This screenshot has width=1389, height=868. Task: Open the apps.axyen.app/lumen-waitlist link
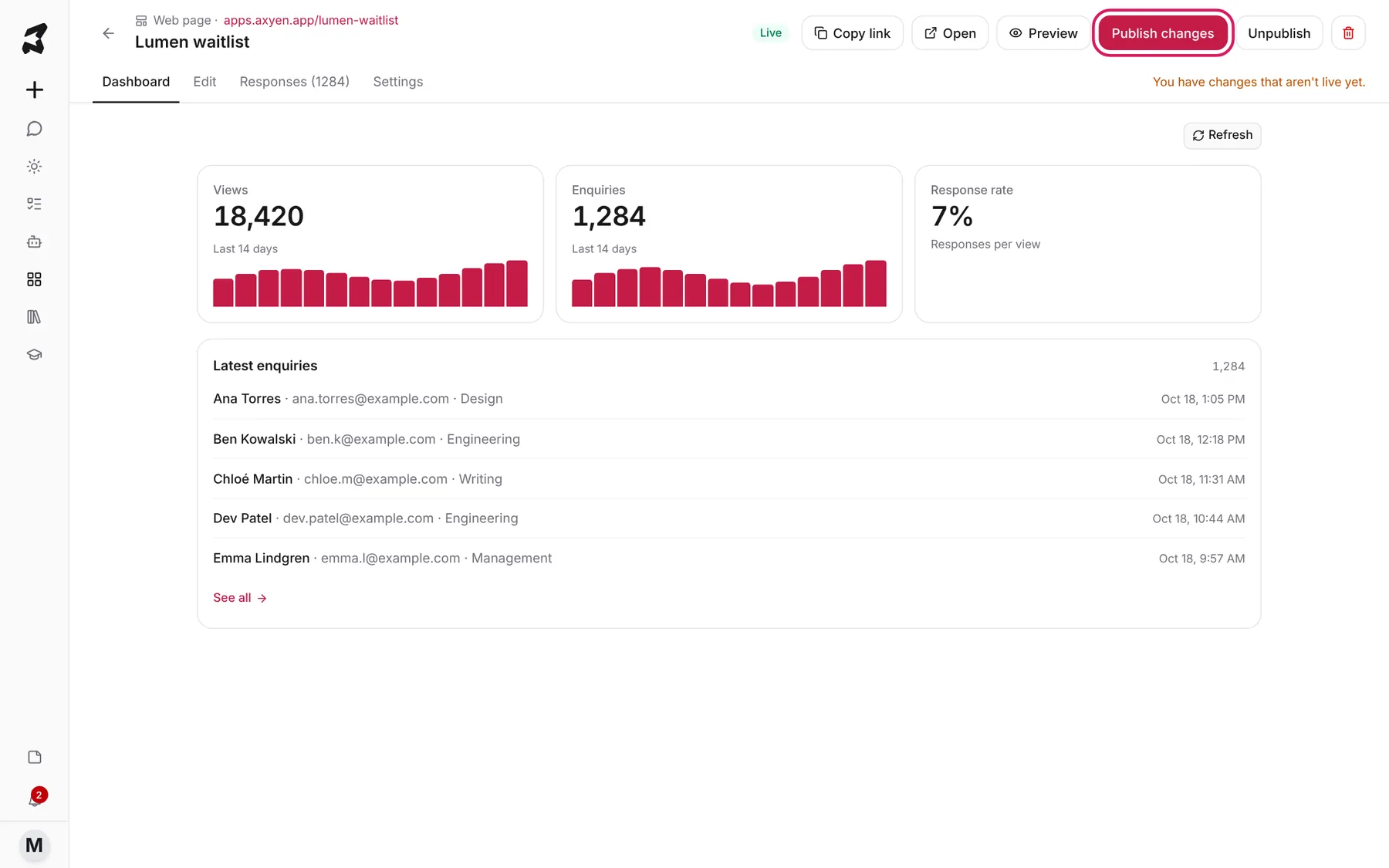[311, 20]
